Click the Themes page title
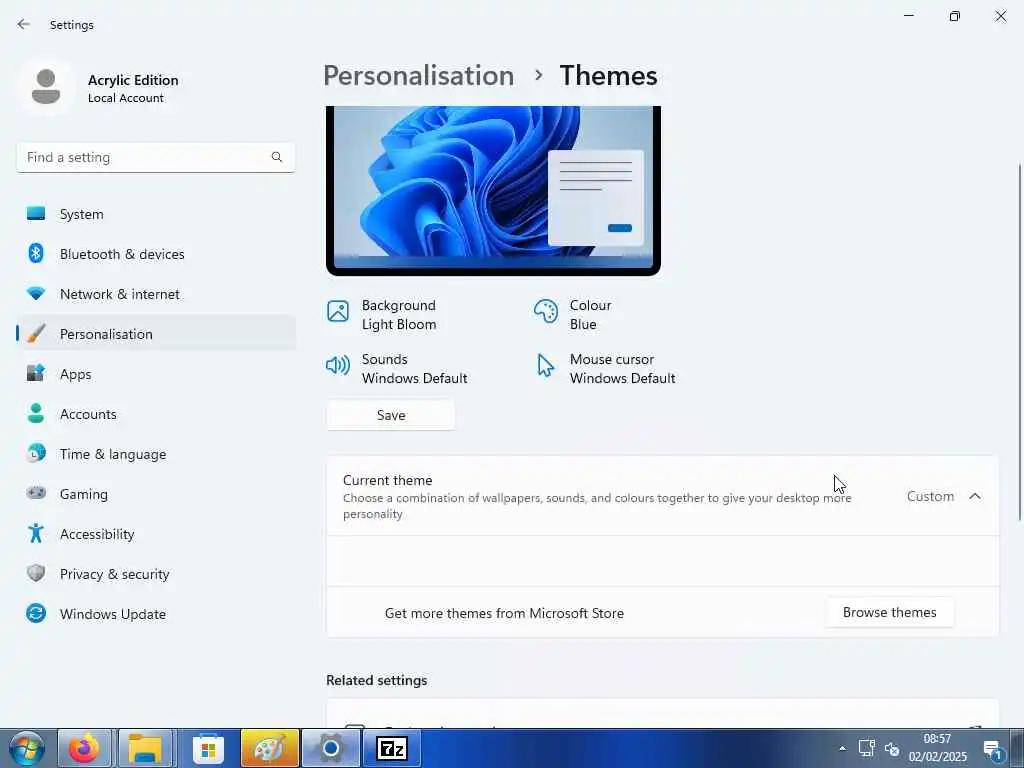The image size is (1024, 768). [608, 76]
